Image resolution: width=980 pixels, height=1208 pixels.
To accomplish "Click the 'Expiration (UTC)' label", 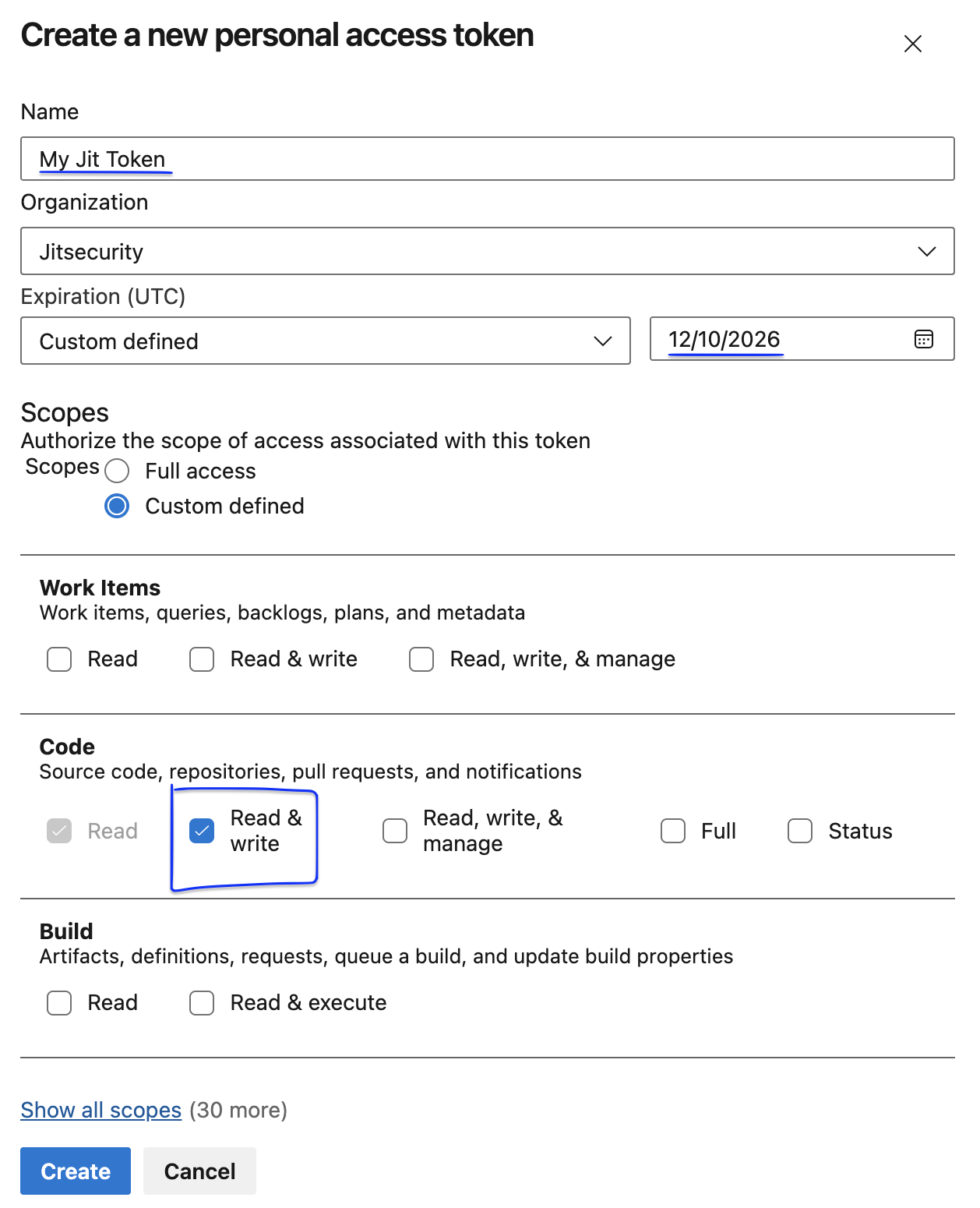I will (104, 297).
